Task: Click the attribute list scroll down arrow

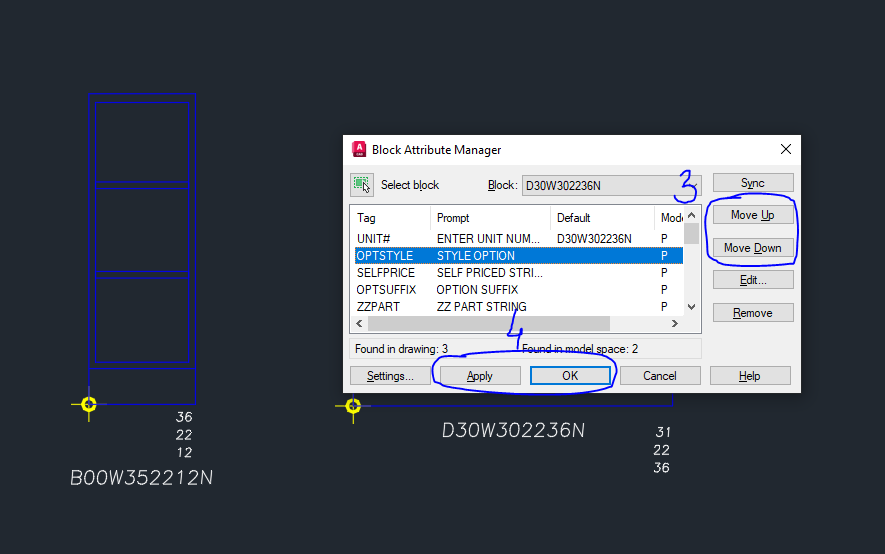Action: tap(691, 307)
